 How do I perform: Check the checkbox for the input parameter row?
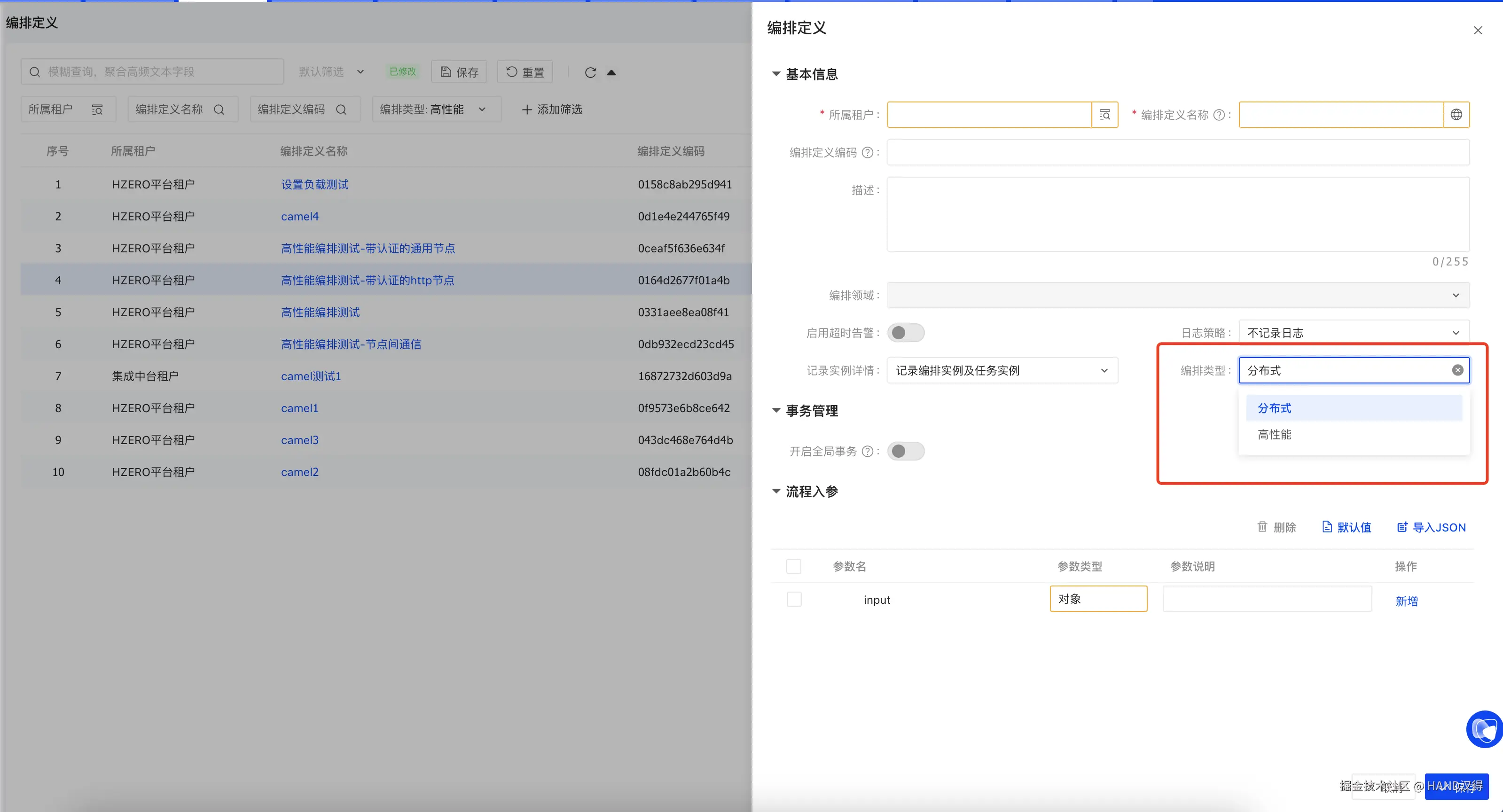(794, 600)
